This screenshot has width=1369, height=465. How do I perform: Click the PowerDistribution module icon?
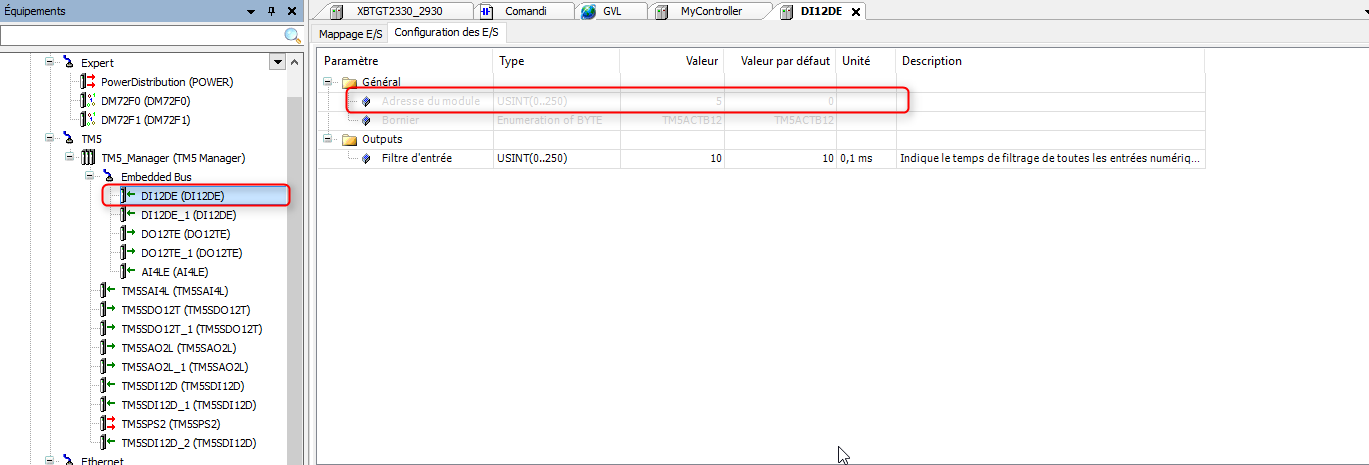tap(88, 81)
